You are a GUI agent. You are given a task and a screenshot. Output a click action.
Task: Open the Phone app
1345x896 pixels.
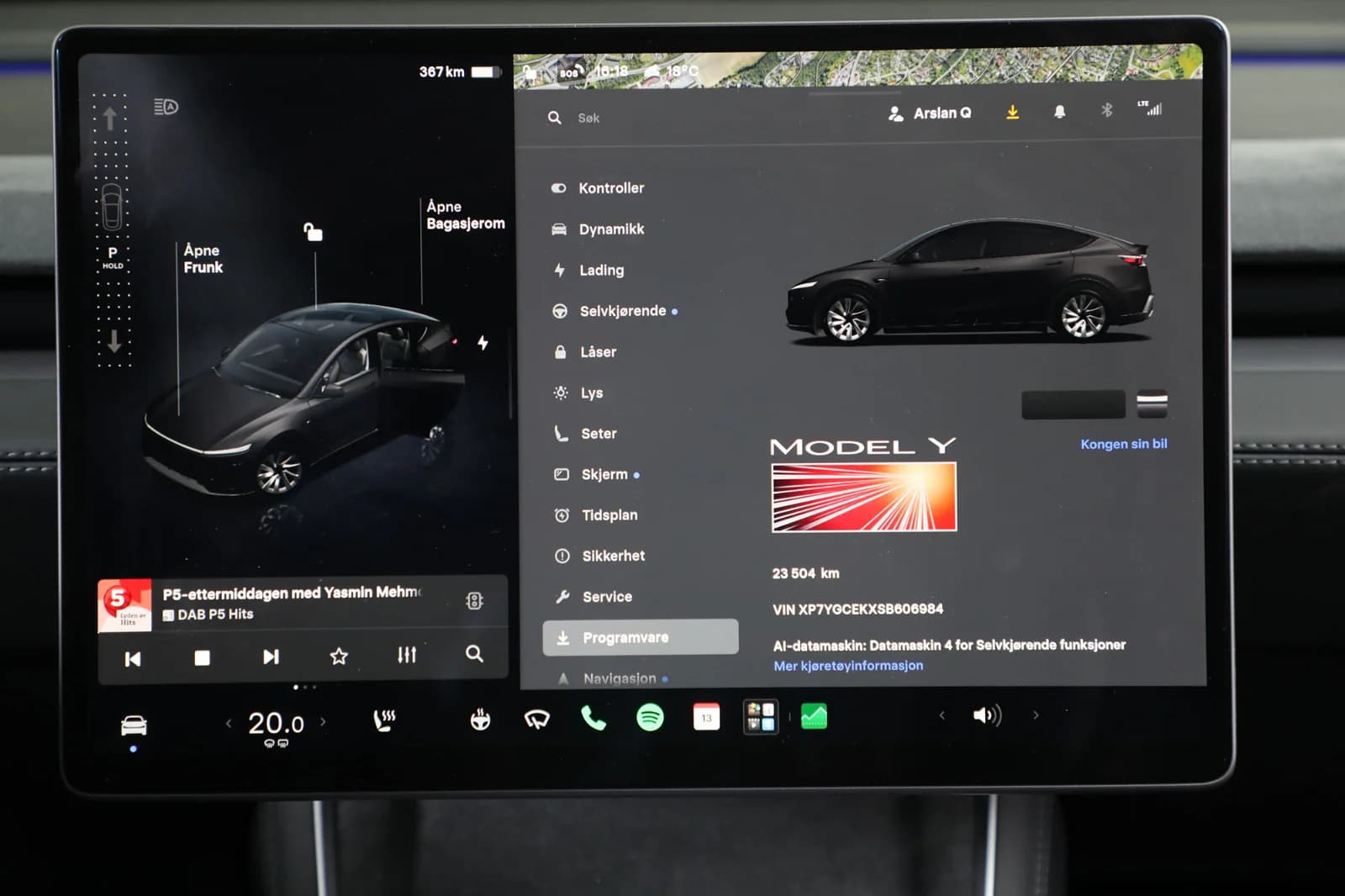tap(593, 718)
